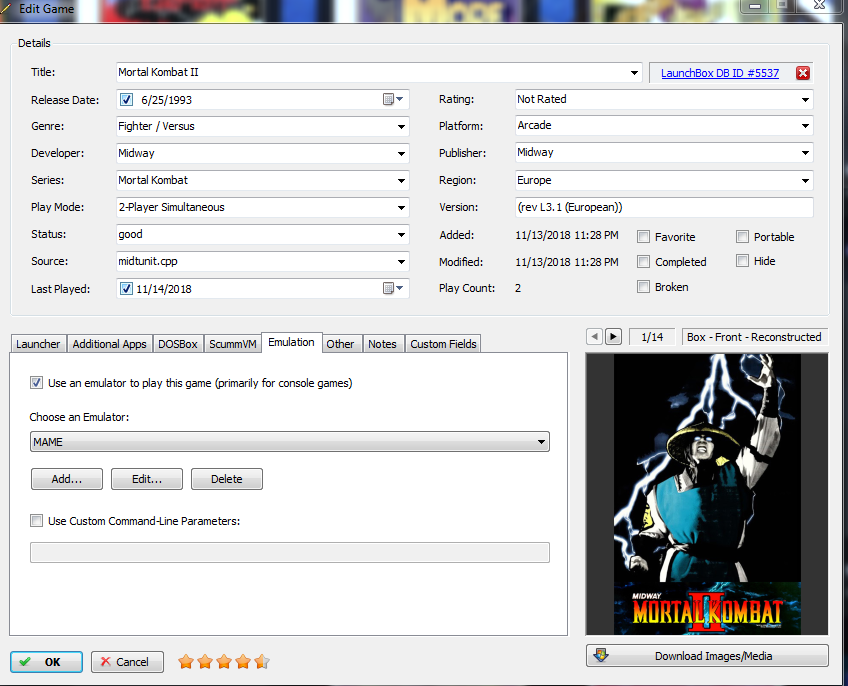Flag the game as Broken
This screenshot has height=686, width=848.
(x=643, y=287)
